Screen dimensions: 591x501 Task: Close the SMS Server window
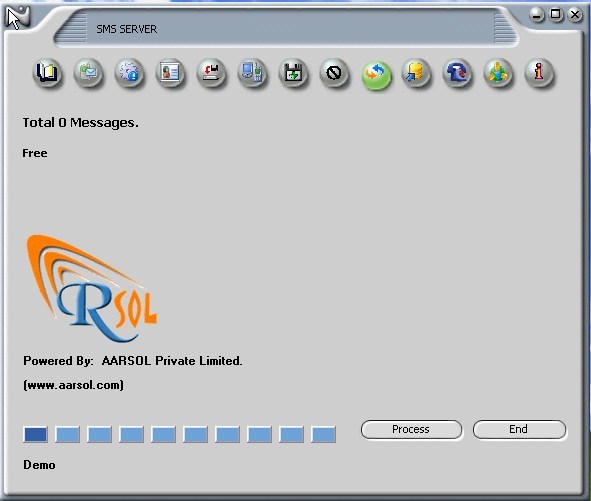[x=575, y=15]
